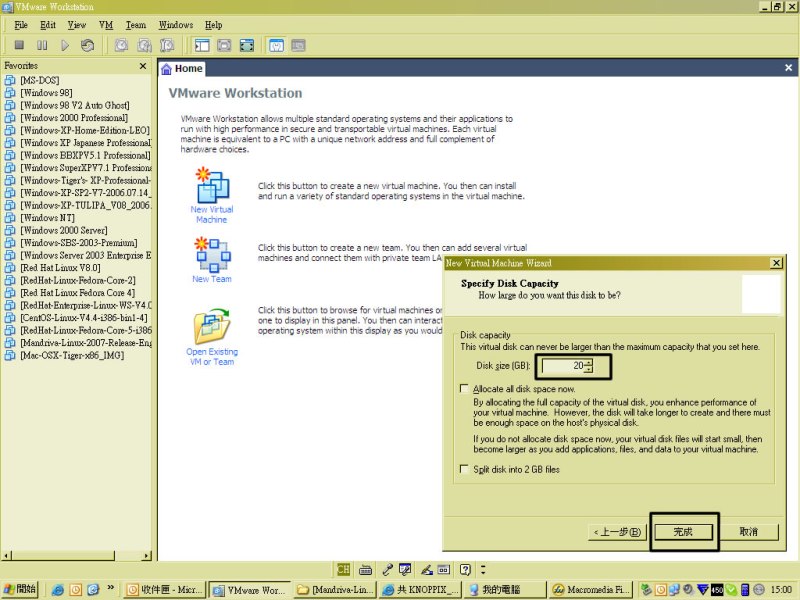Click the Full Screen toolbar icon

[247, 45]
